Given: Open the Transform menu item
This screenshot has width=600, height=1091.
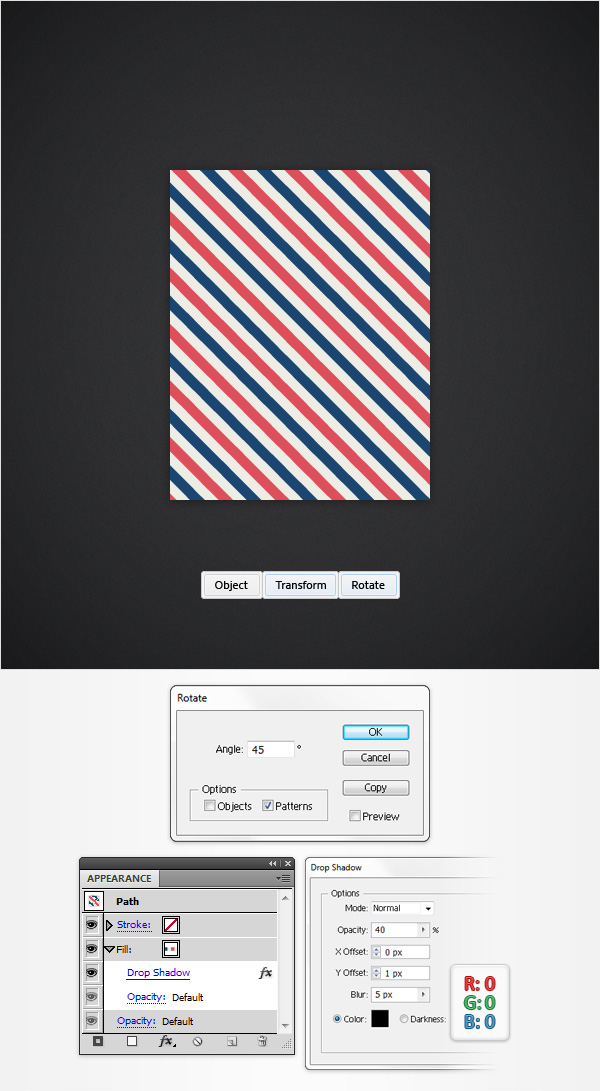Looking at the screenshot, I should [x=301, y=585].
